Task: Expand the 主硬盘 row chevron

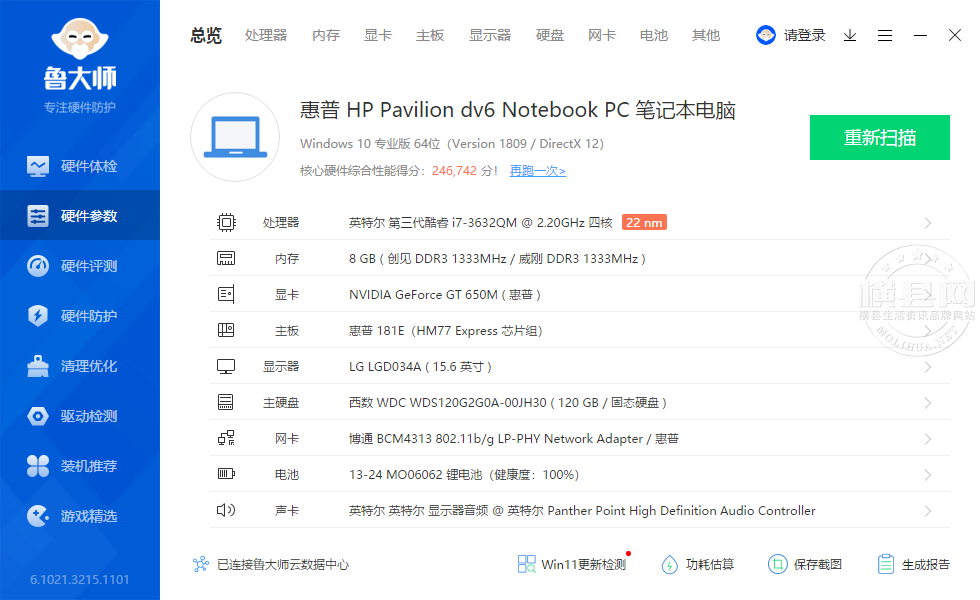Action: click(928, 403)
